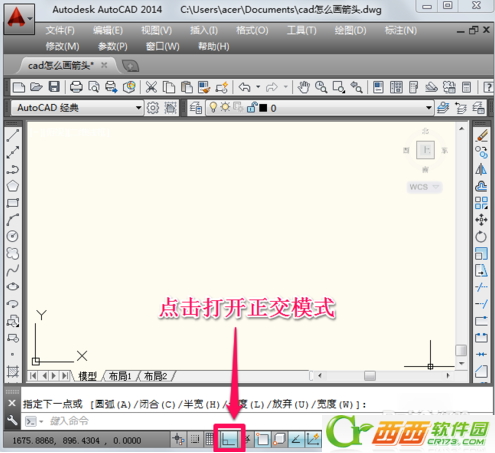This screenshot has height=453, width=495.
Task: Select the Polygon drawing tool
Action: point(13,186)
